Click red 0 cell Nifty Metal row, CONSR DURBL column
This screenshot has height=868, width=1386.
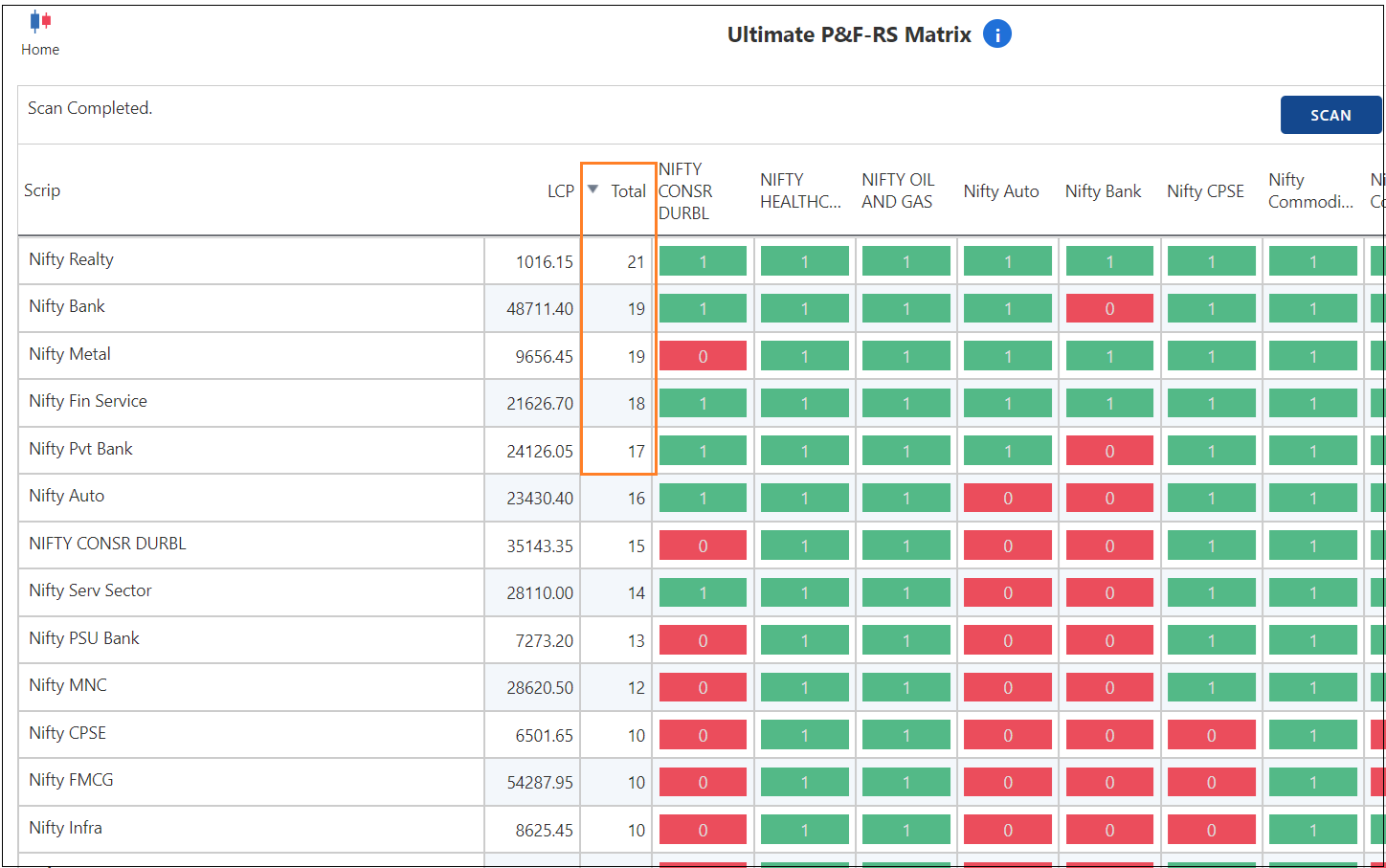pos(703,356)
